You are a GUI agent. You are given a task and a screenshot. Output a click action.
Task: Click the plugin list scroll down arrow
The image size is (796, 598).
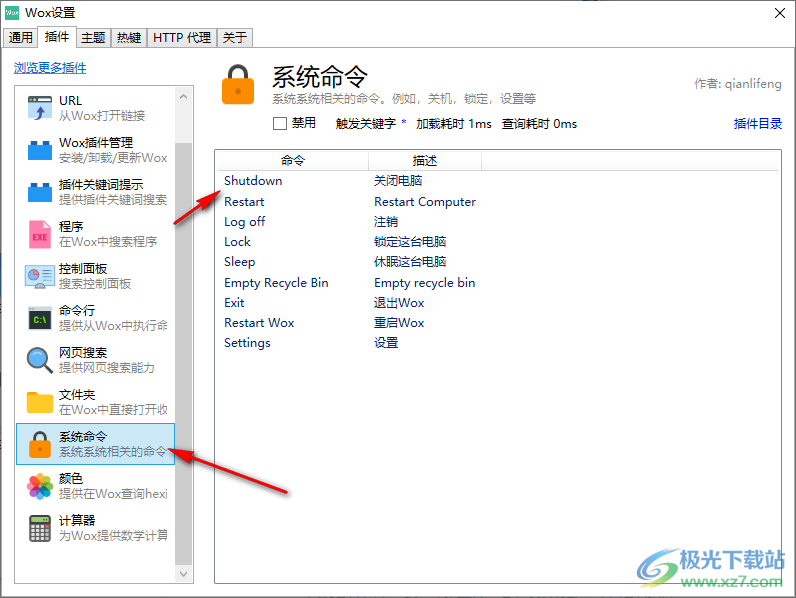tap(184, 574)
